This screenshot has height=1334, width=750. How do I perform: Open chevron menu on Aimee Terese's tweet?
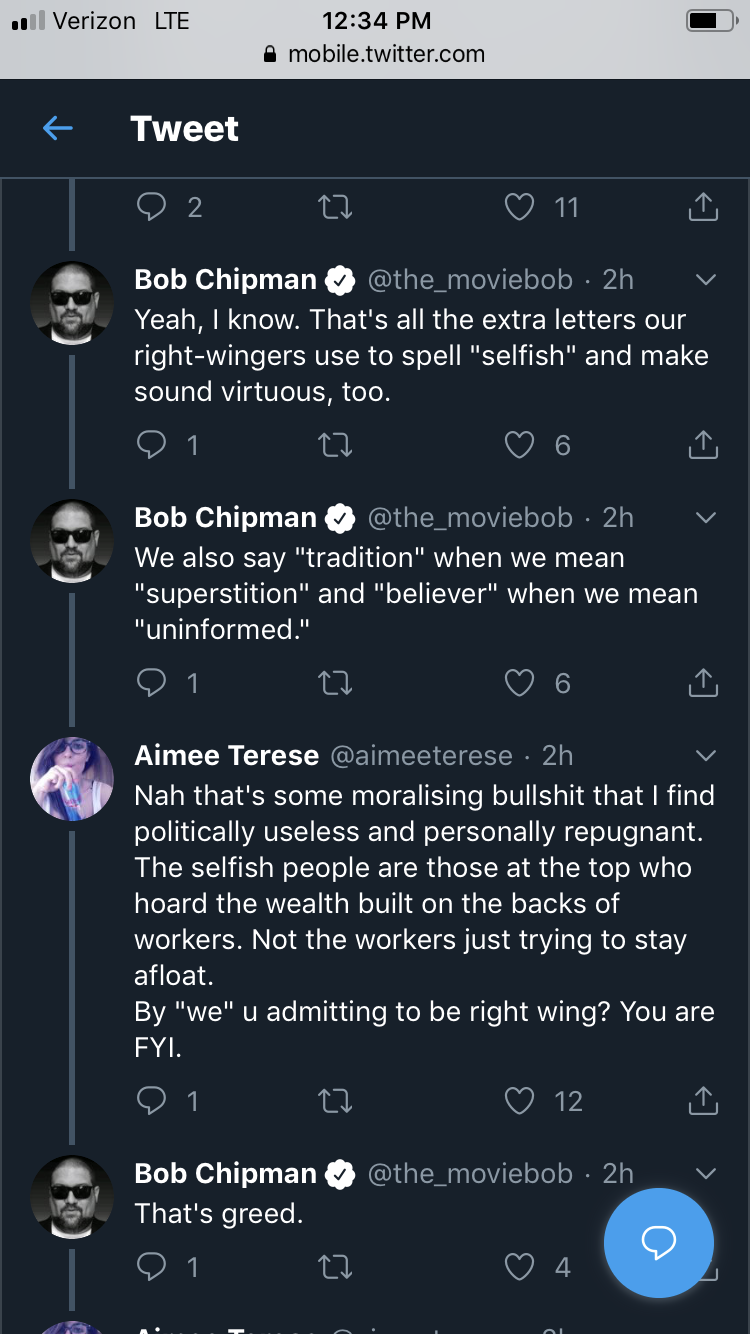click(706, 755)
